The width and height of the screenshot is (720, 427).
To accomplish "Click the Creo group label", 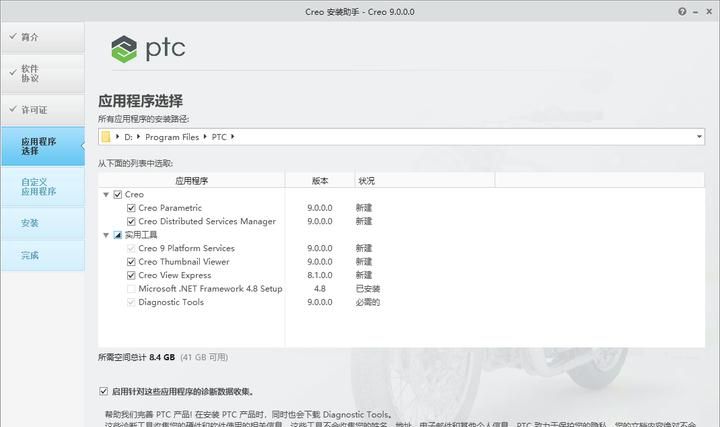I will click(x=134, y=195).
